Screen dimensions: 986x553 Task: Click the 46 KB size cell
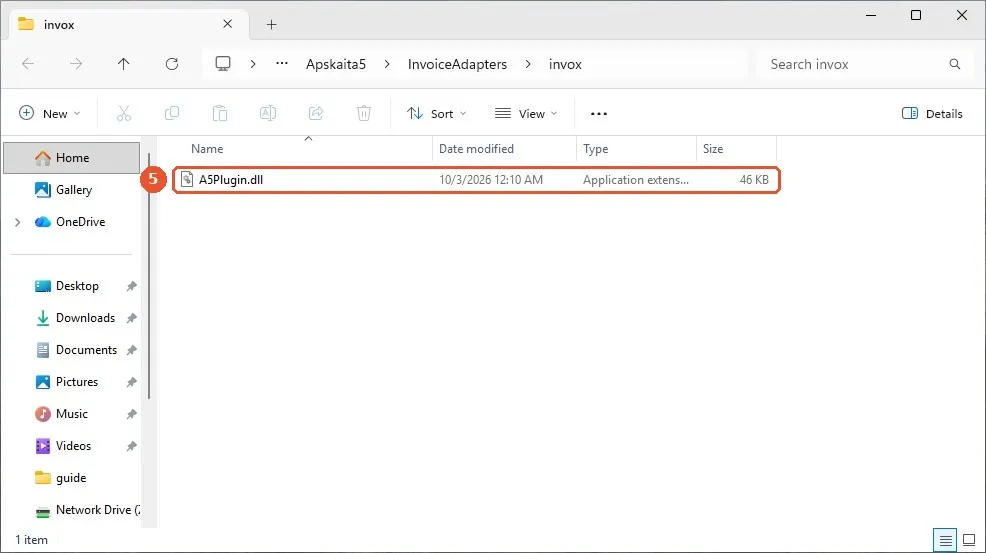(x=753, y=180)
